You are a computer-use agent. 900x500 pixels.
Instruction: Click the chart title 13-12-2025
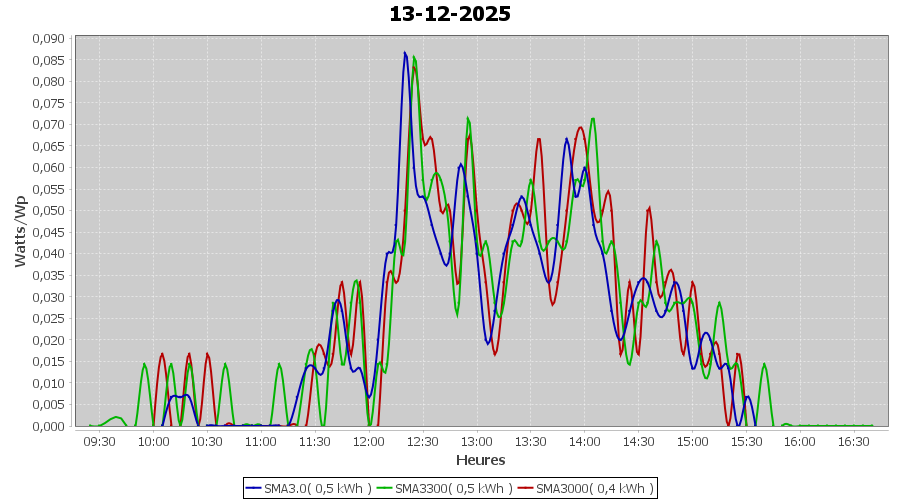(450, 14)
